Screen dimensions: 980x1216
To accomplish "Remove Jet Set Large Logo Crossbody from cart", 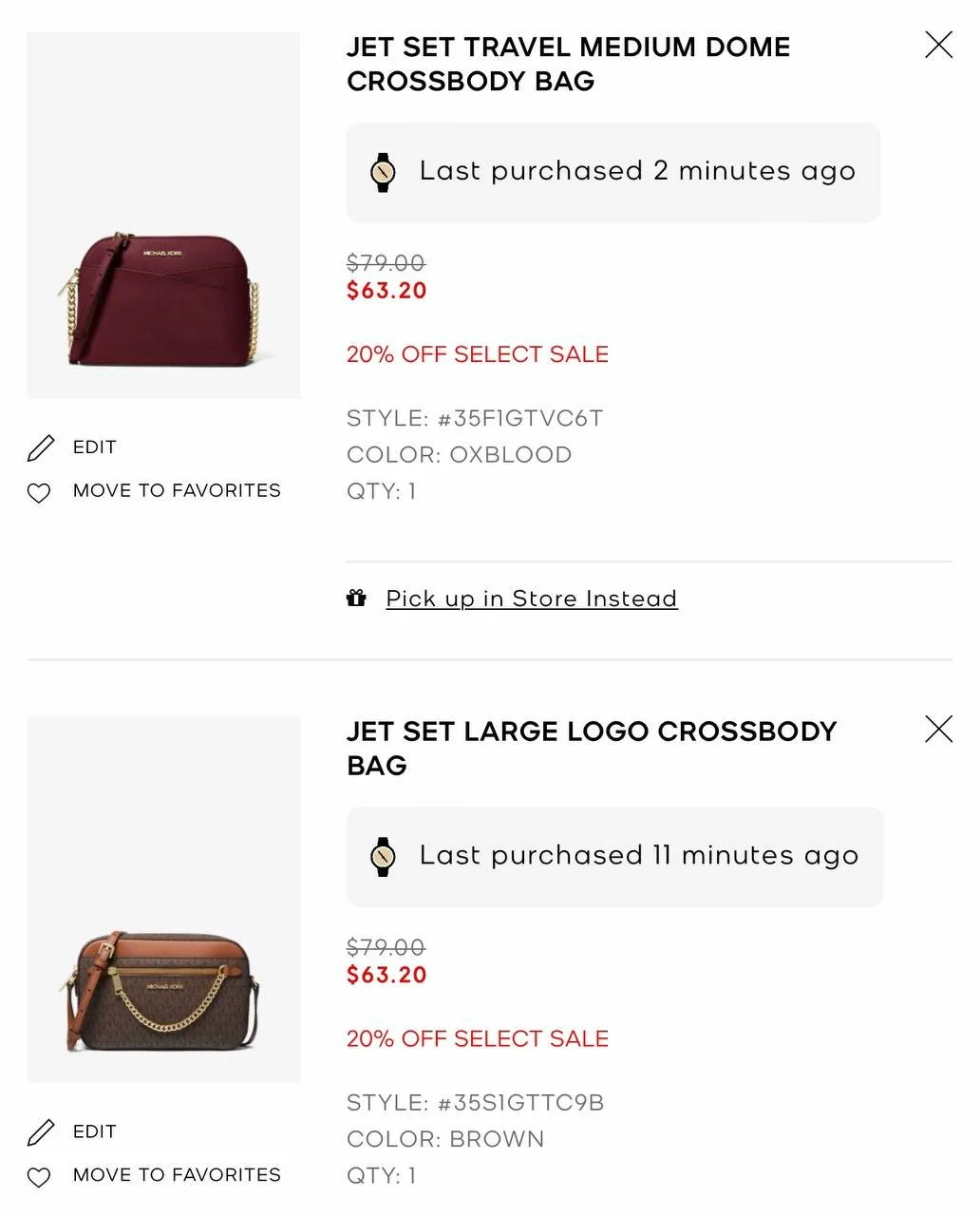I will point(938,729).
